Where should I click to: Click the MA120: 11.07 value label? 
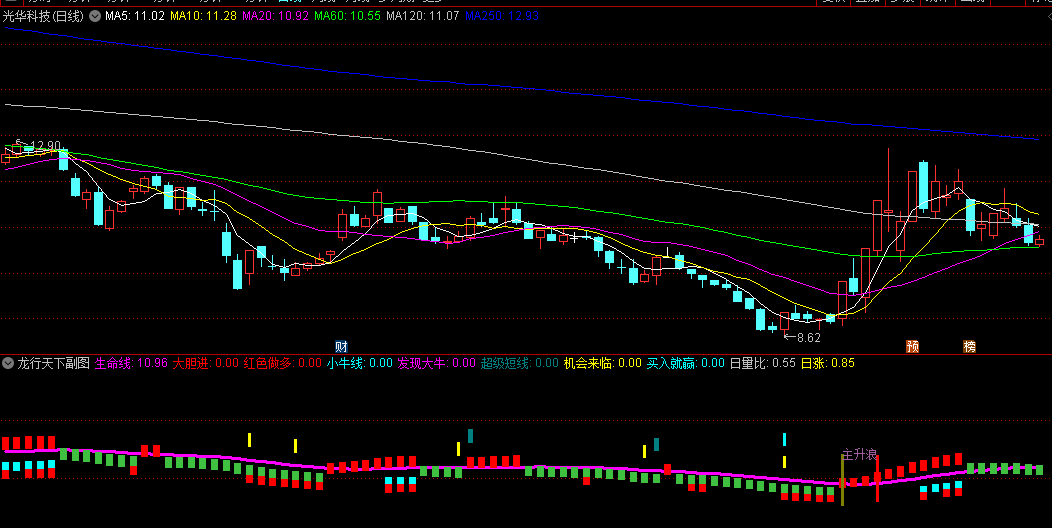coord(423,15)
